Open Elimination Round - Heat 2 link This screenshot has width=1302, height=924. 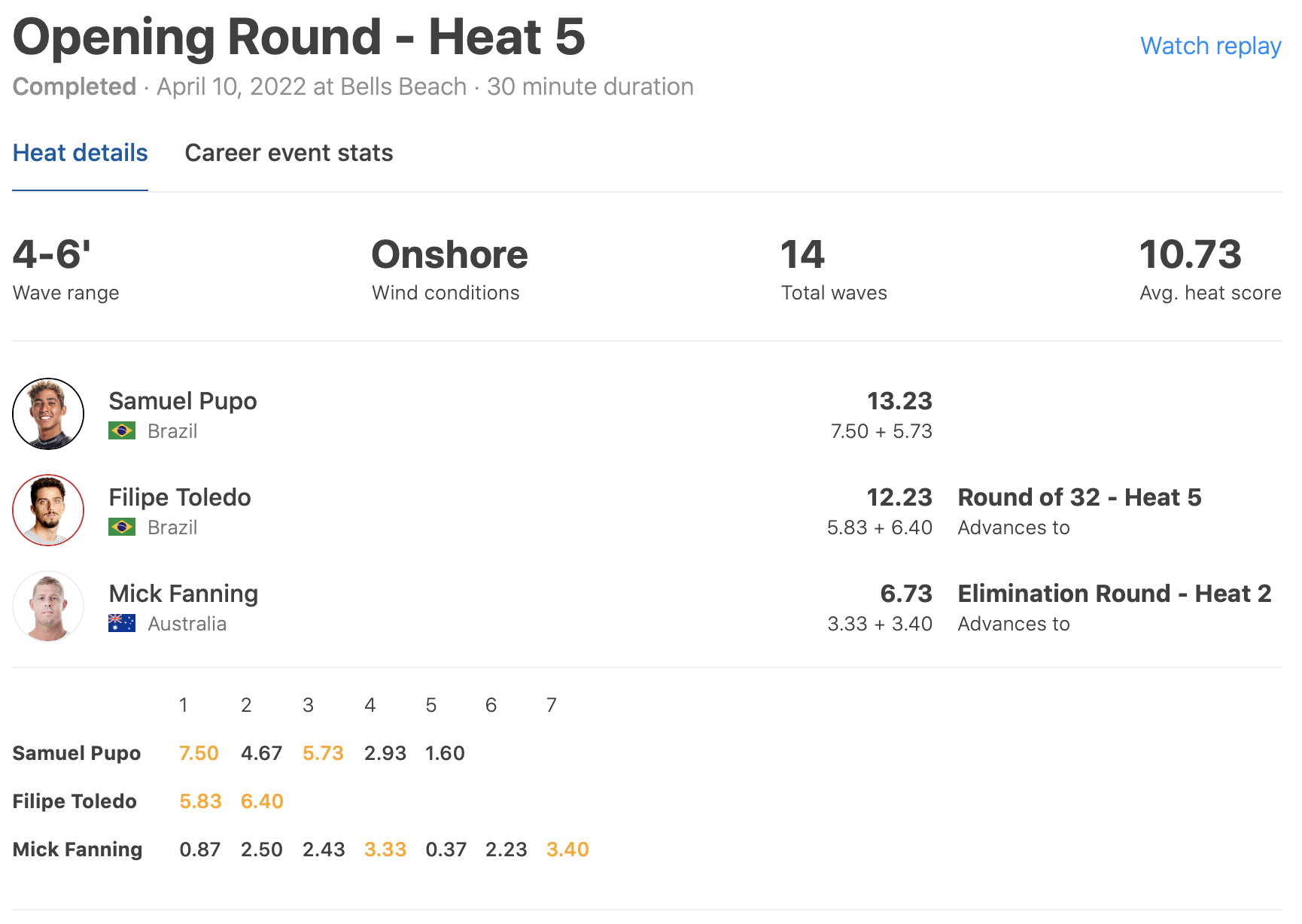(x=1114, y=594)
